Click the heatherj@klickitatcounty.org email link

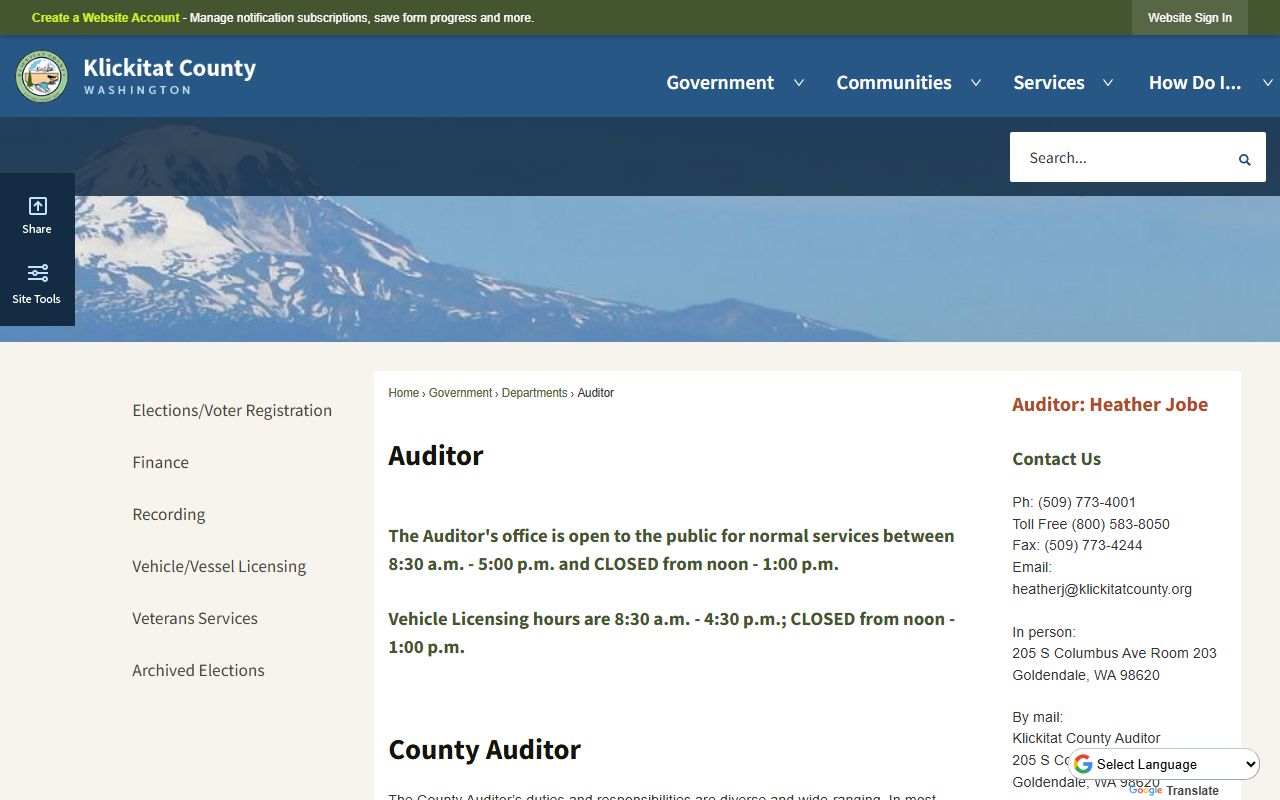1102,589
